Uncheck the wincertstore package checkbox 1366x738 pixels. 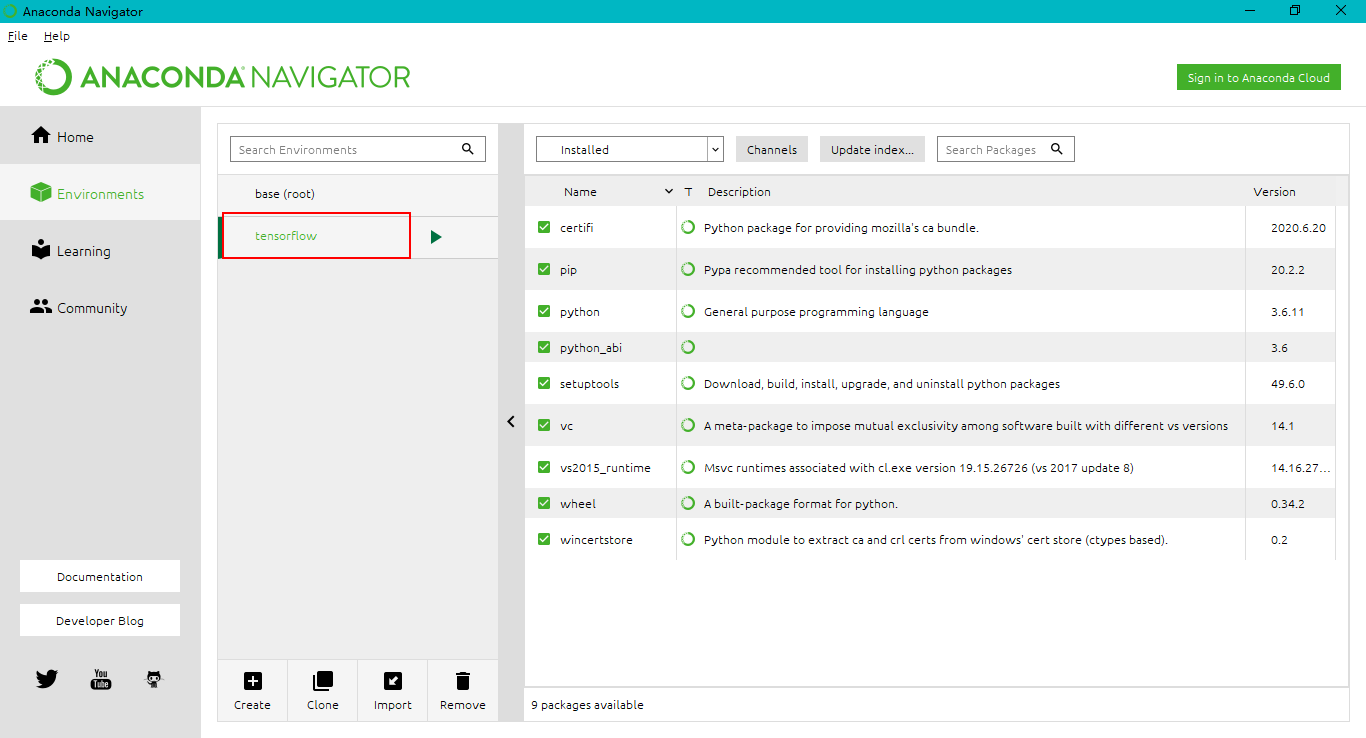[x=544, y=539]
